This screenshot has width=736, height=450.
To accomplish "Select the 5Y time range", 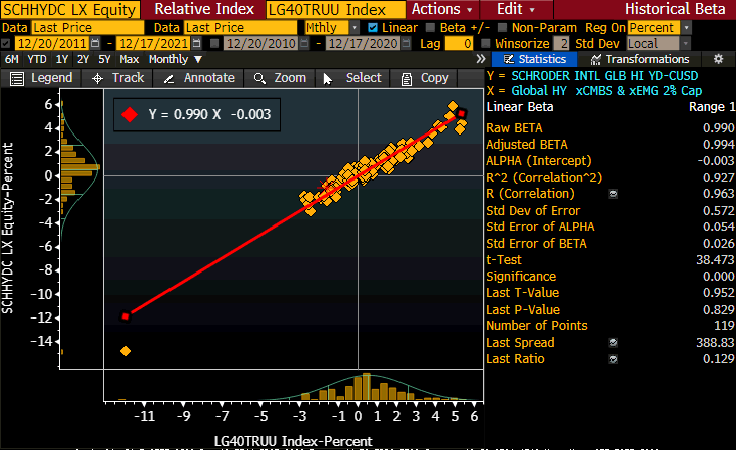I will tap(104, 60).
